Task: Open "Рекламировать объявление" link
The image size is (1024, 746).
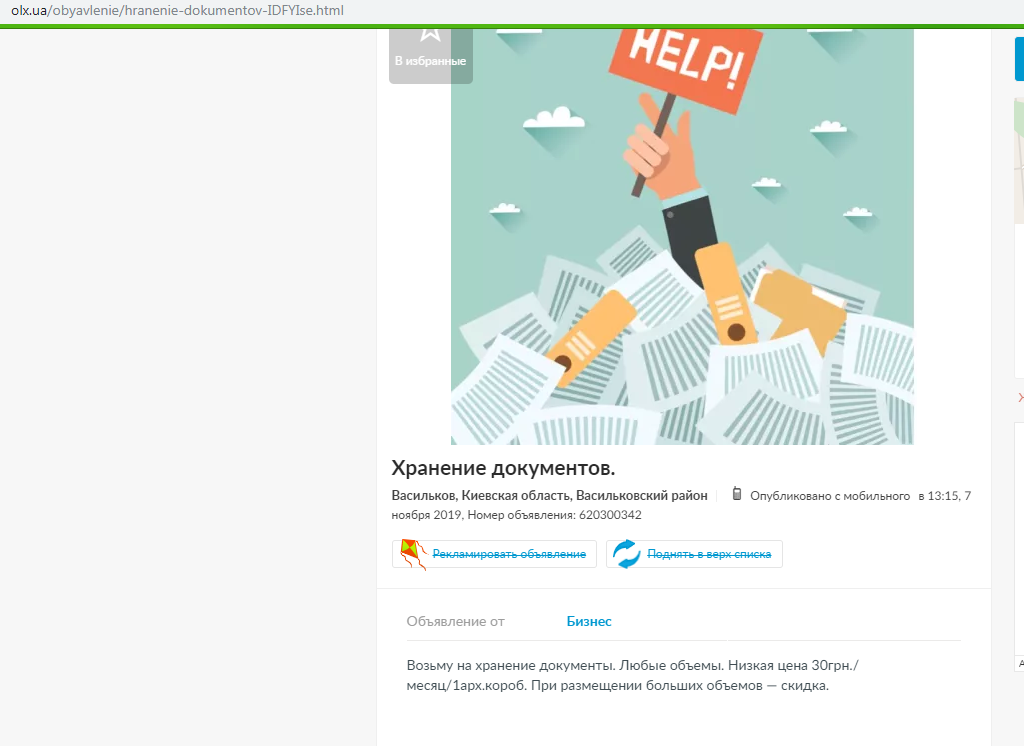Action: [508, 554]
